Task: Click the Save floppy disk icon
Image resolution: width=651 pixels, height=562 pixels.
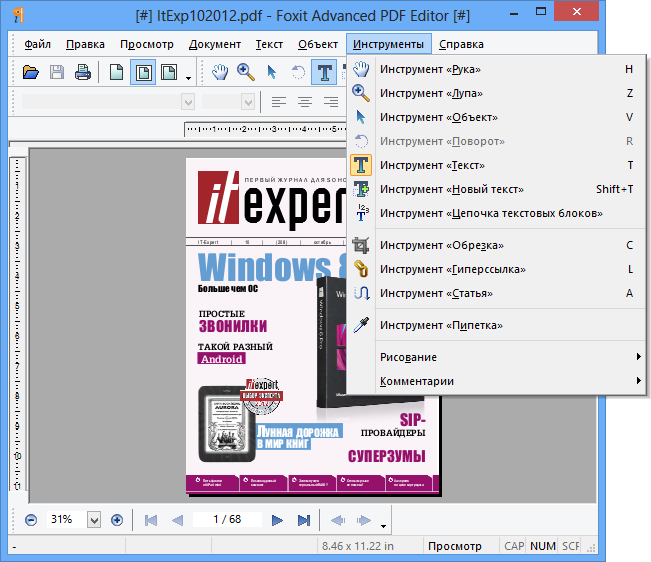Action: coord(57,72)
